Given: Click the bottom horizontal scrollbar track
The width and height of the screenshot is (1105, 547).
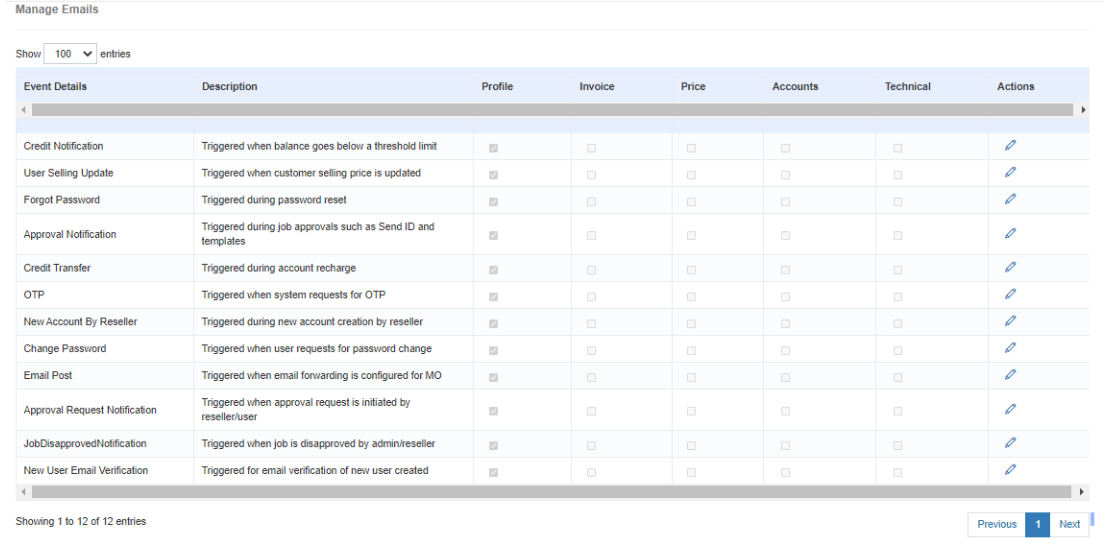Looking at the screenshot, I should (x=550, y=492).
